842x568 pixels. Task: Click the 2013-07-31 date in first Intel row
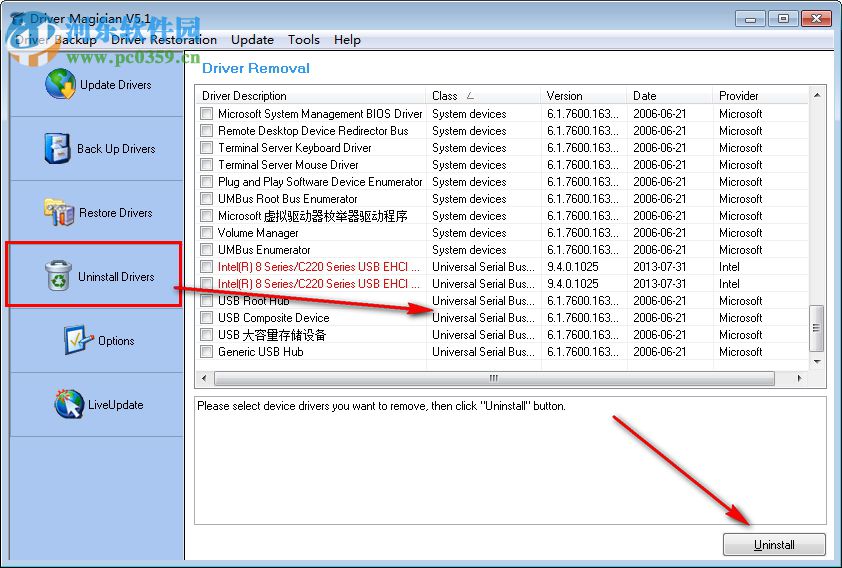coord(659,267)
